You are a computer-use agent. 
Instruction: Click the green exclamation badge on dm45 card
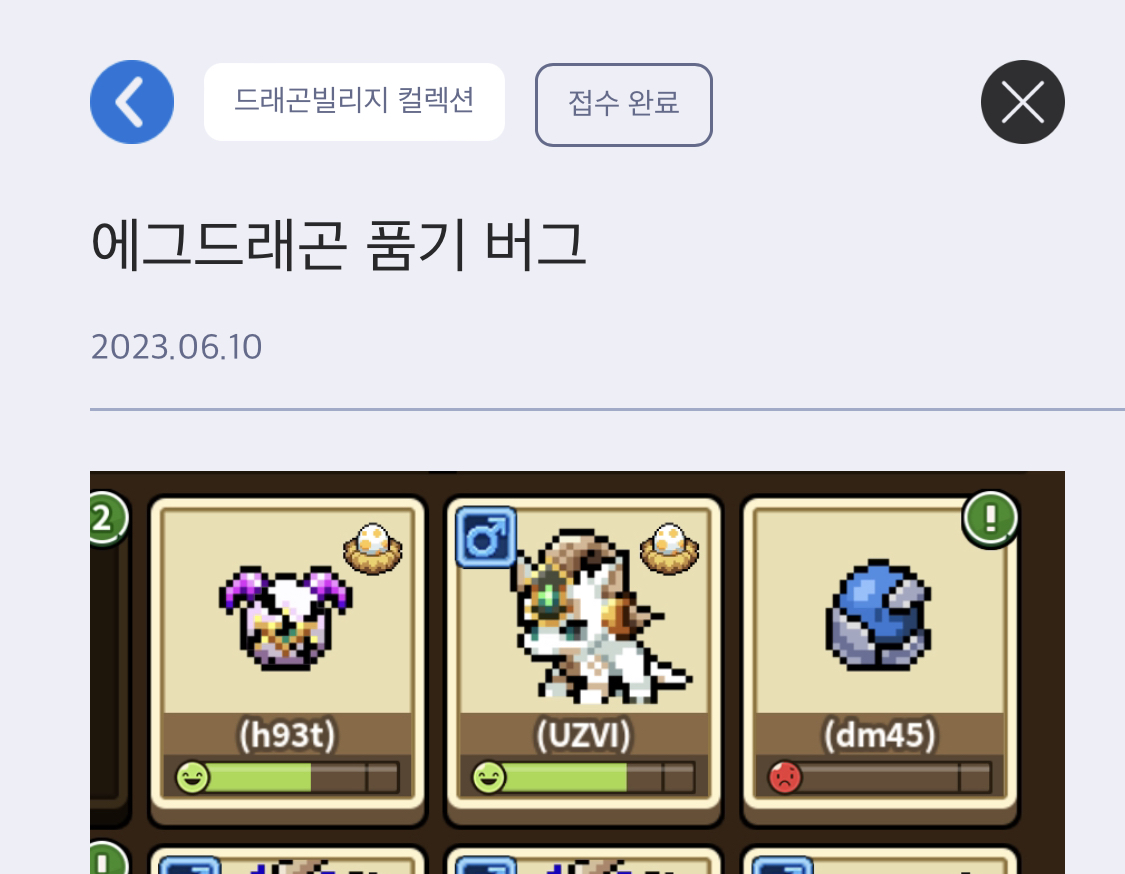point(991,519)
